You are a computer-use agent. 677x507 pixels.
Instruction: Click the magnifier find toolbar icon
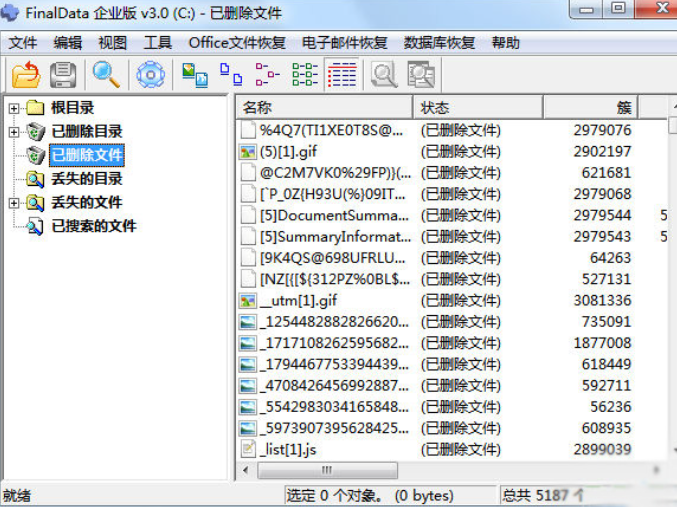[x=106, y=75]
